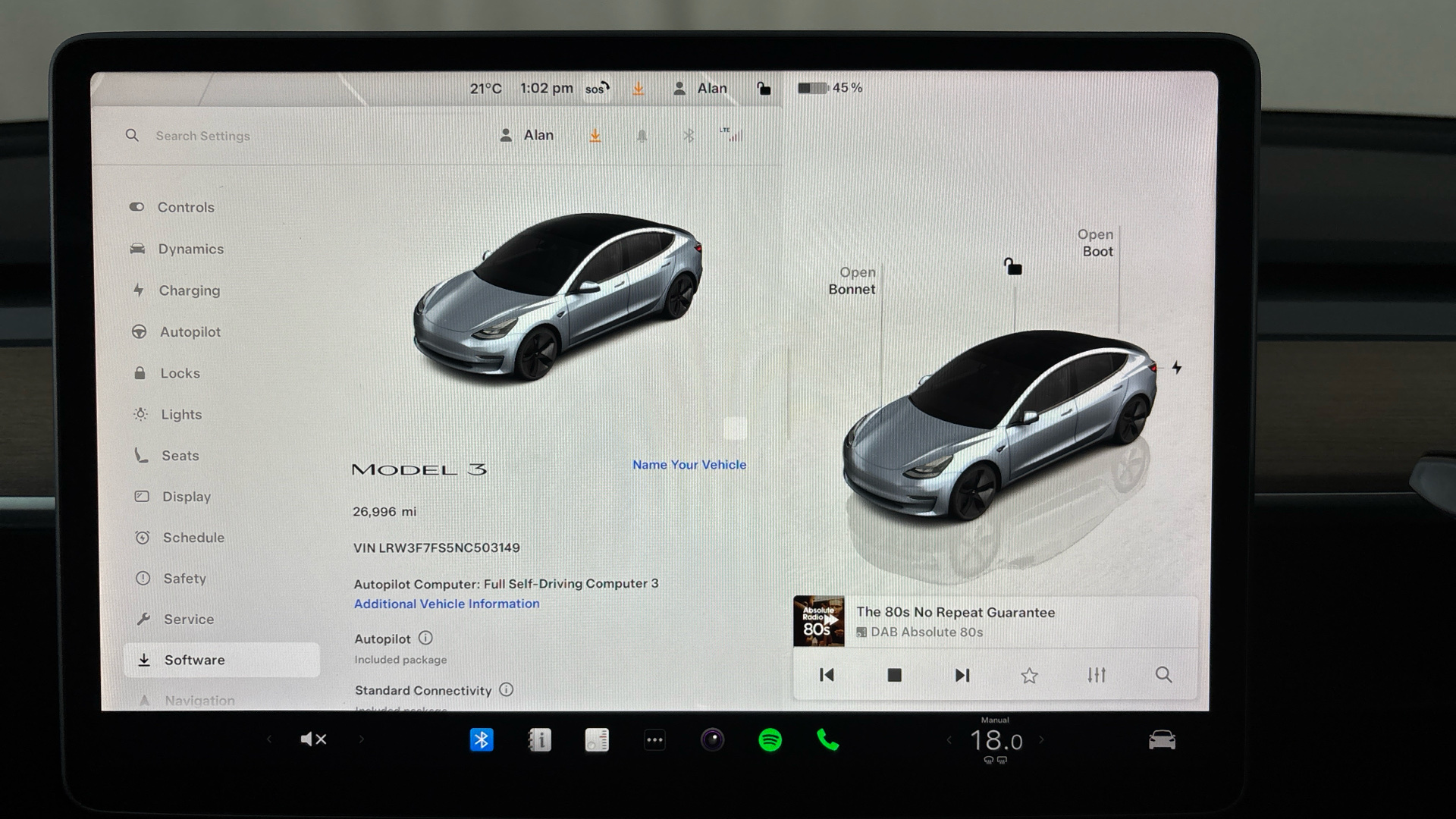Tap the unlock padlock in status bar
The height and width of the screenshot is (819, 1456).
764,89
